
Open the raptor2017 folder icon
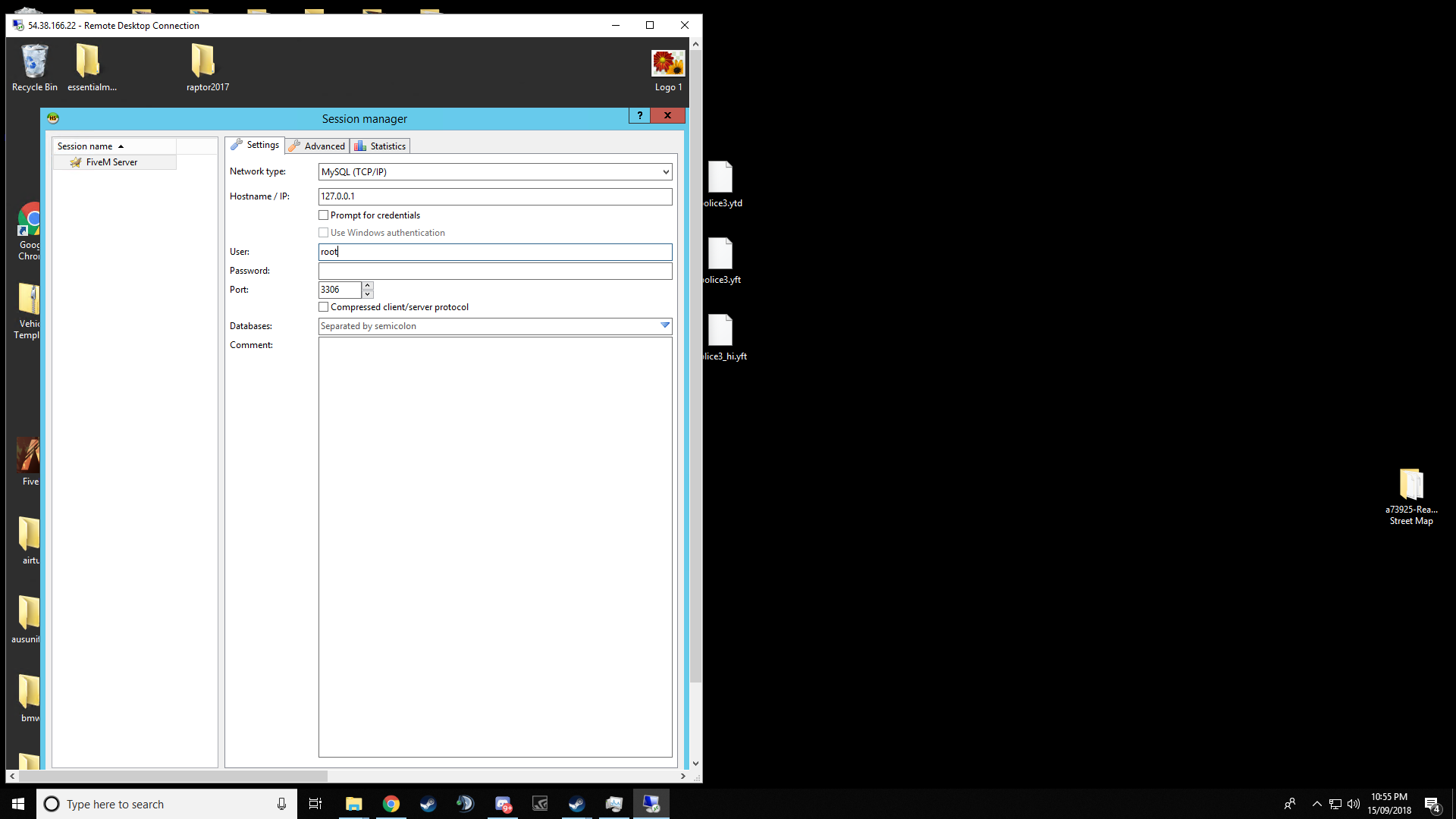pos(203,62)
